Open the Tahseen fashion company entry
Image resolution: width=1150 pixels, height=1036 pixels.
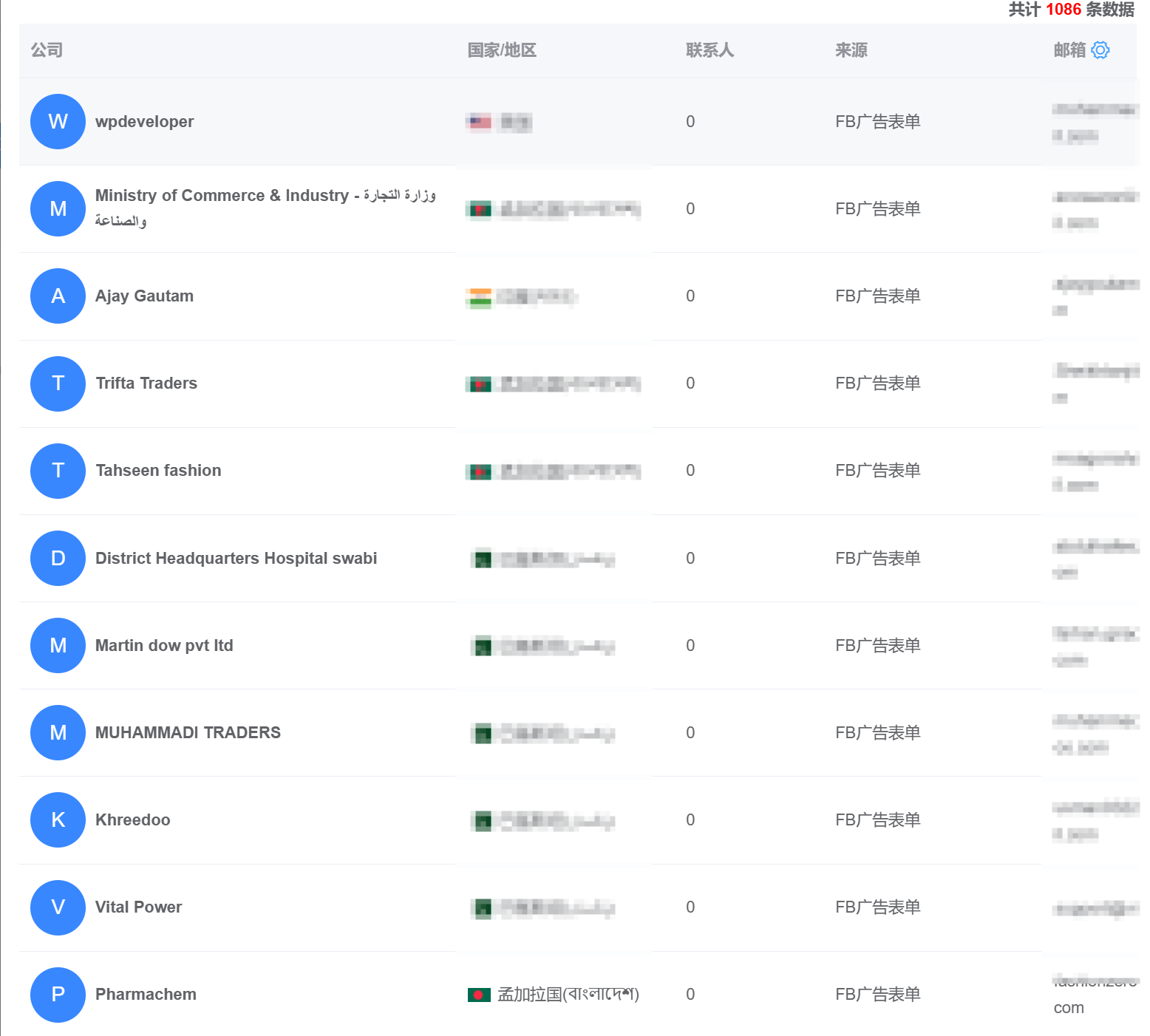(x=158, y=470)
